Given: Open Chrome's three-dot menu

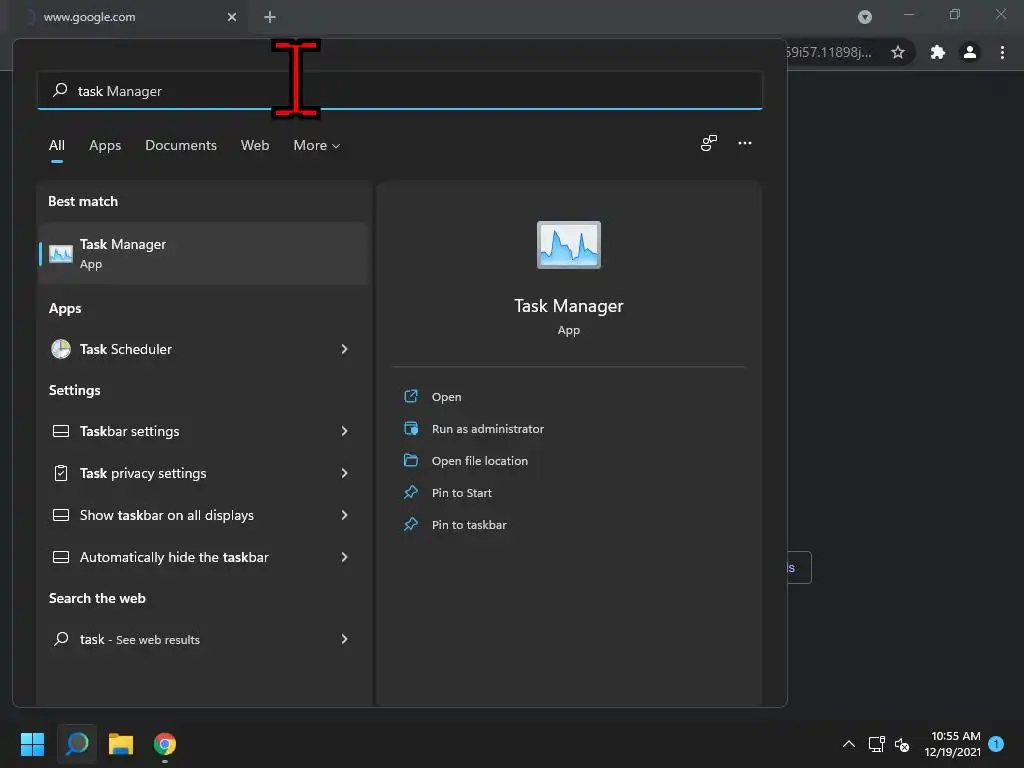Looking at the screenshot, I should coord(1002,52).
